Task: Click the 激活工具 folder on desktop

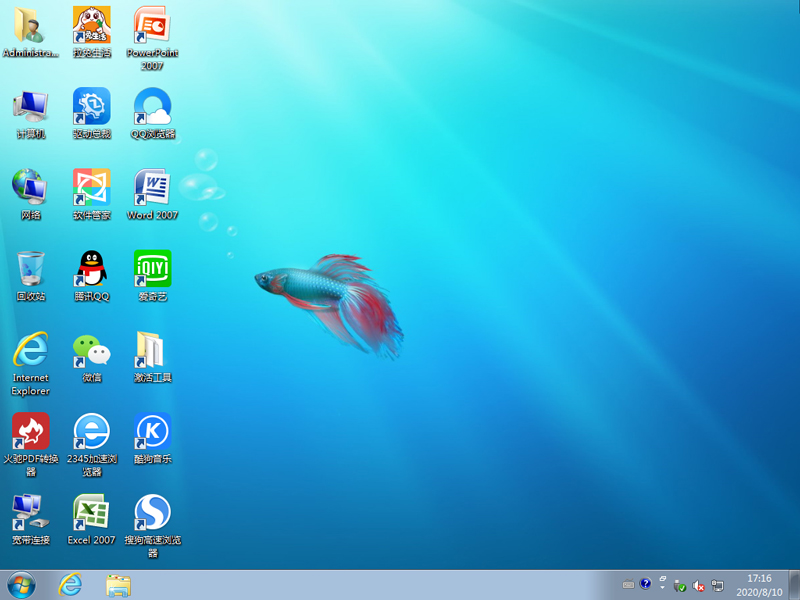Action: (152, 350)
